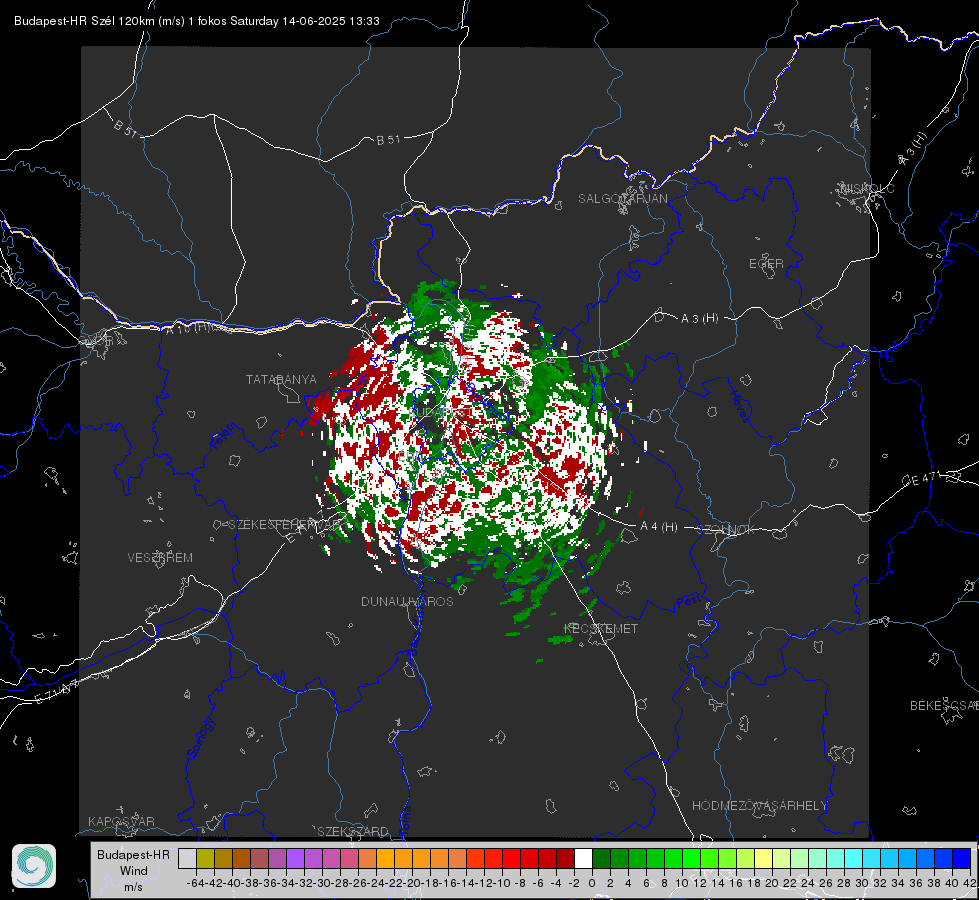This screenshot has height=900, width=979.
Task: Choose the cyan swatch above 28
Action: [854, 859]
